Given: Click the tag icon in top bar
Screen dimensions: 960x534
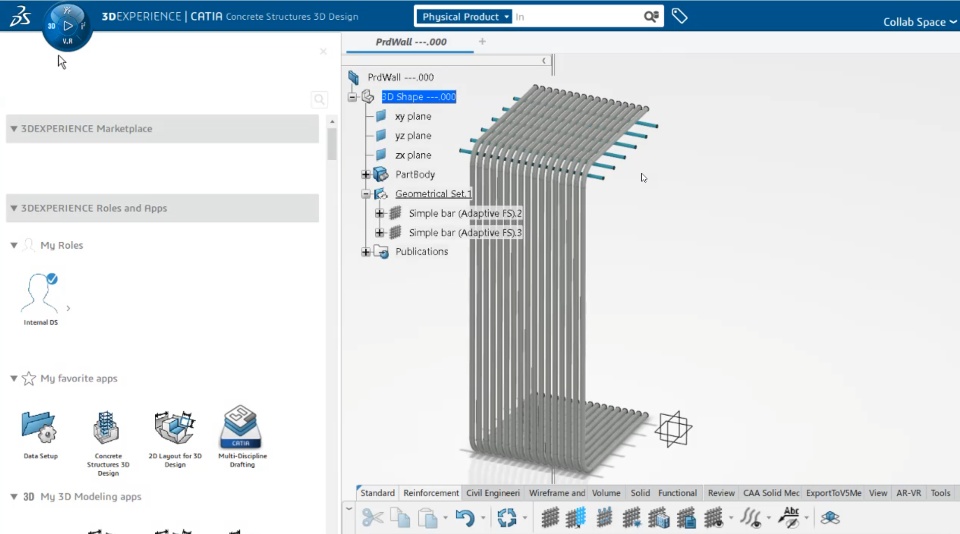Looking at the screenshot, I should 679,16.
